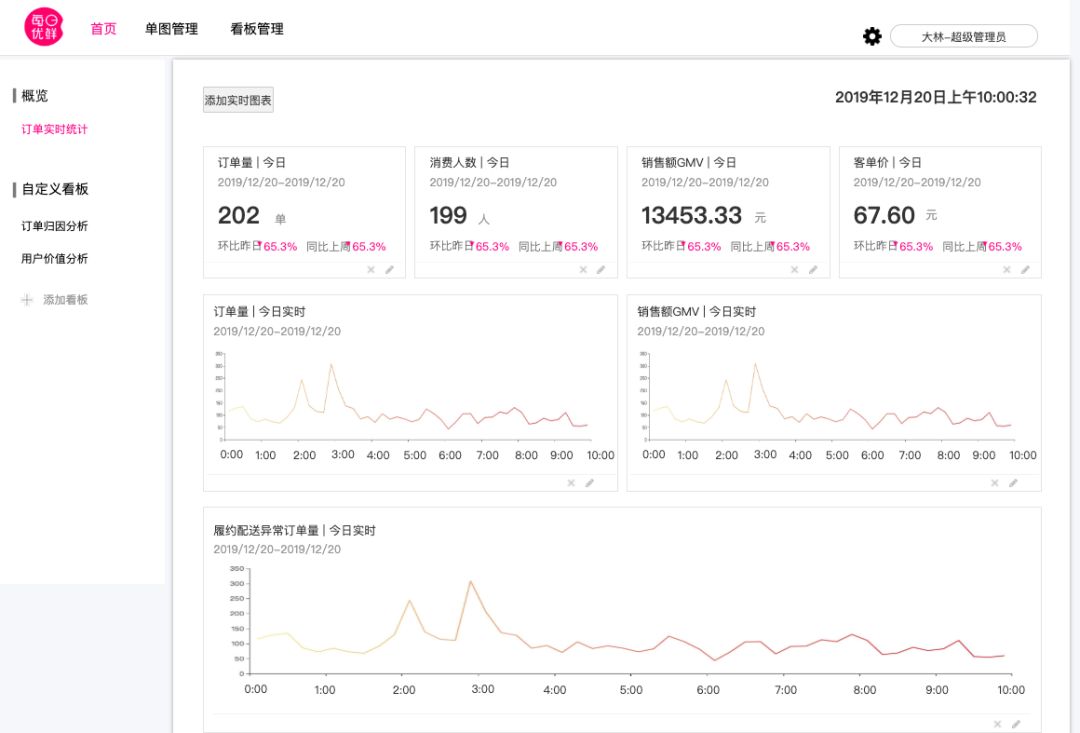This screenshot has width=1080, height=733.
Task: Edit the 履约配送异常订单量 chart pencil icon
Action: (x=1016, y=724)
